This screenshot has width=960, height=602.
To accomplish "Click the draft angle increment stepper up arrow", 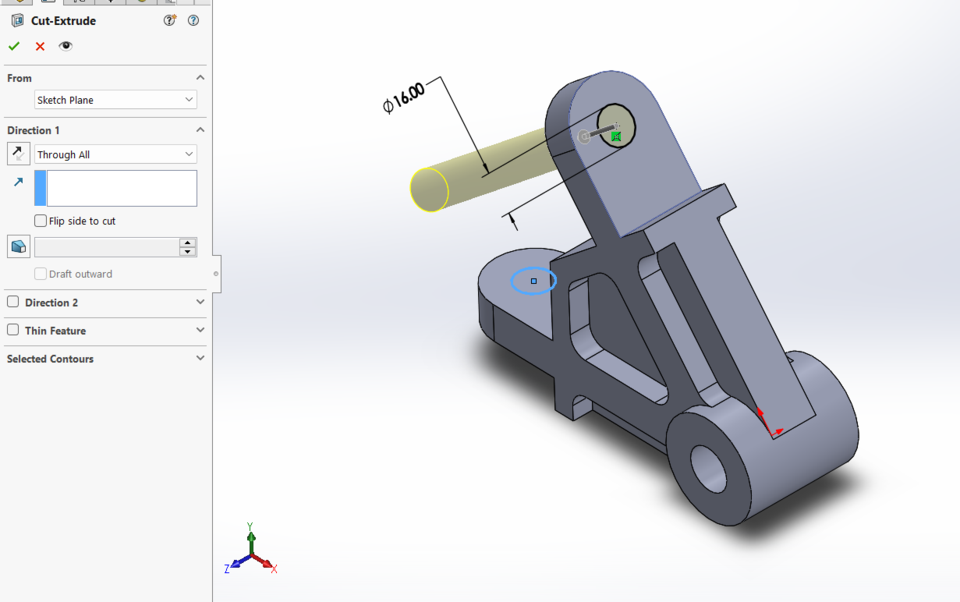I will 187,242.
